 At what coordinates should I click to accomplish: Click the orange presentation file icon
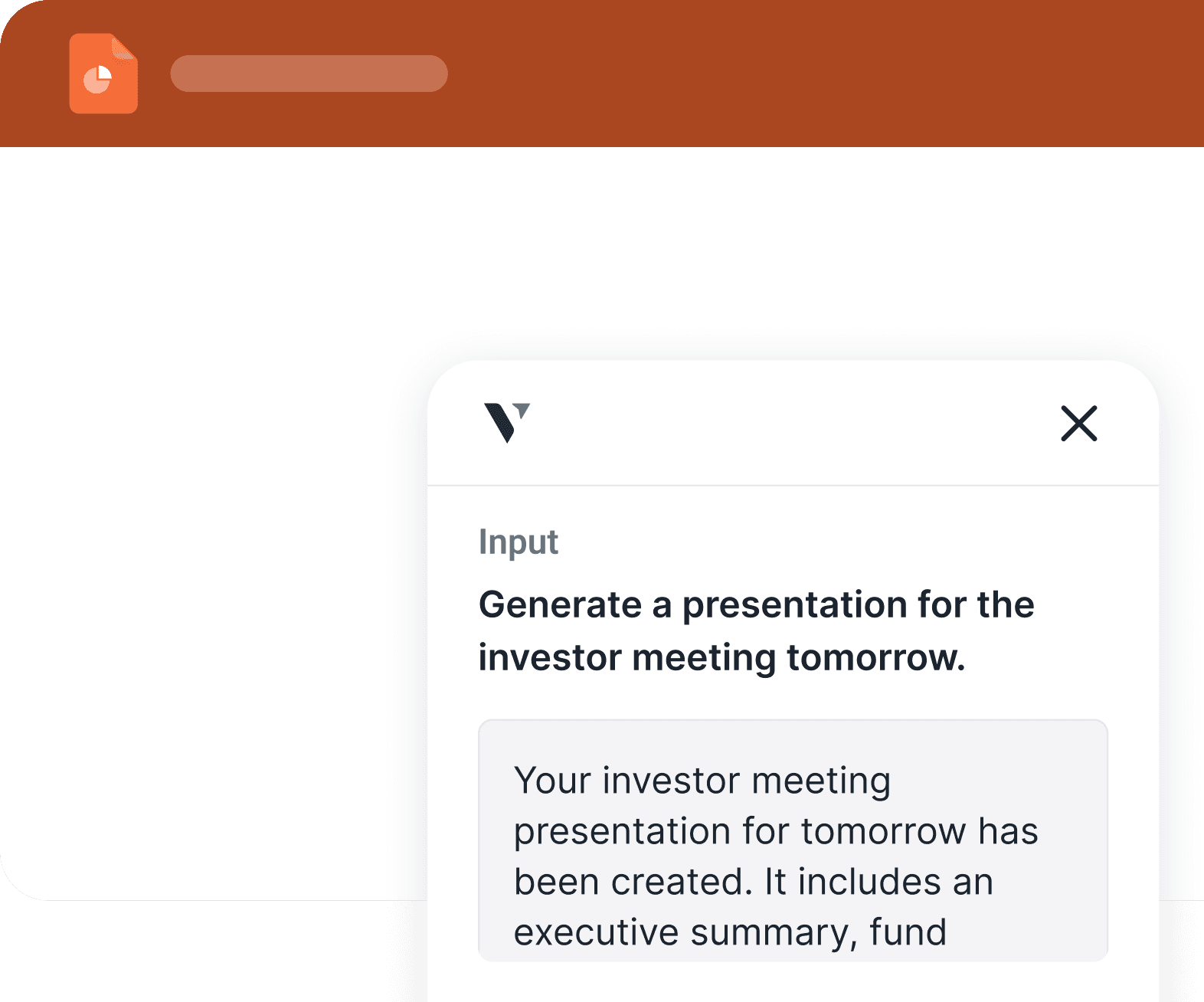click(103, 74)
